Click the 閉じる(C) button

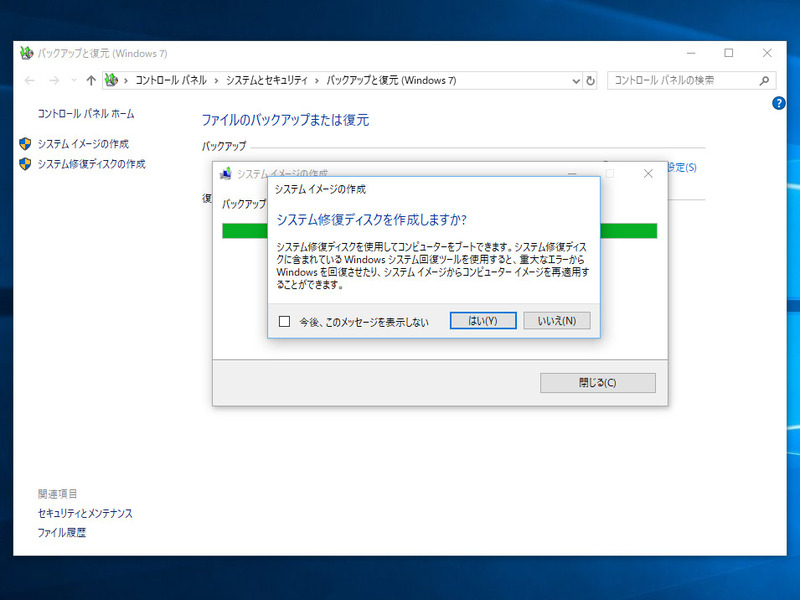597,383
